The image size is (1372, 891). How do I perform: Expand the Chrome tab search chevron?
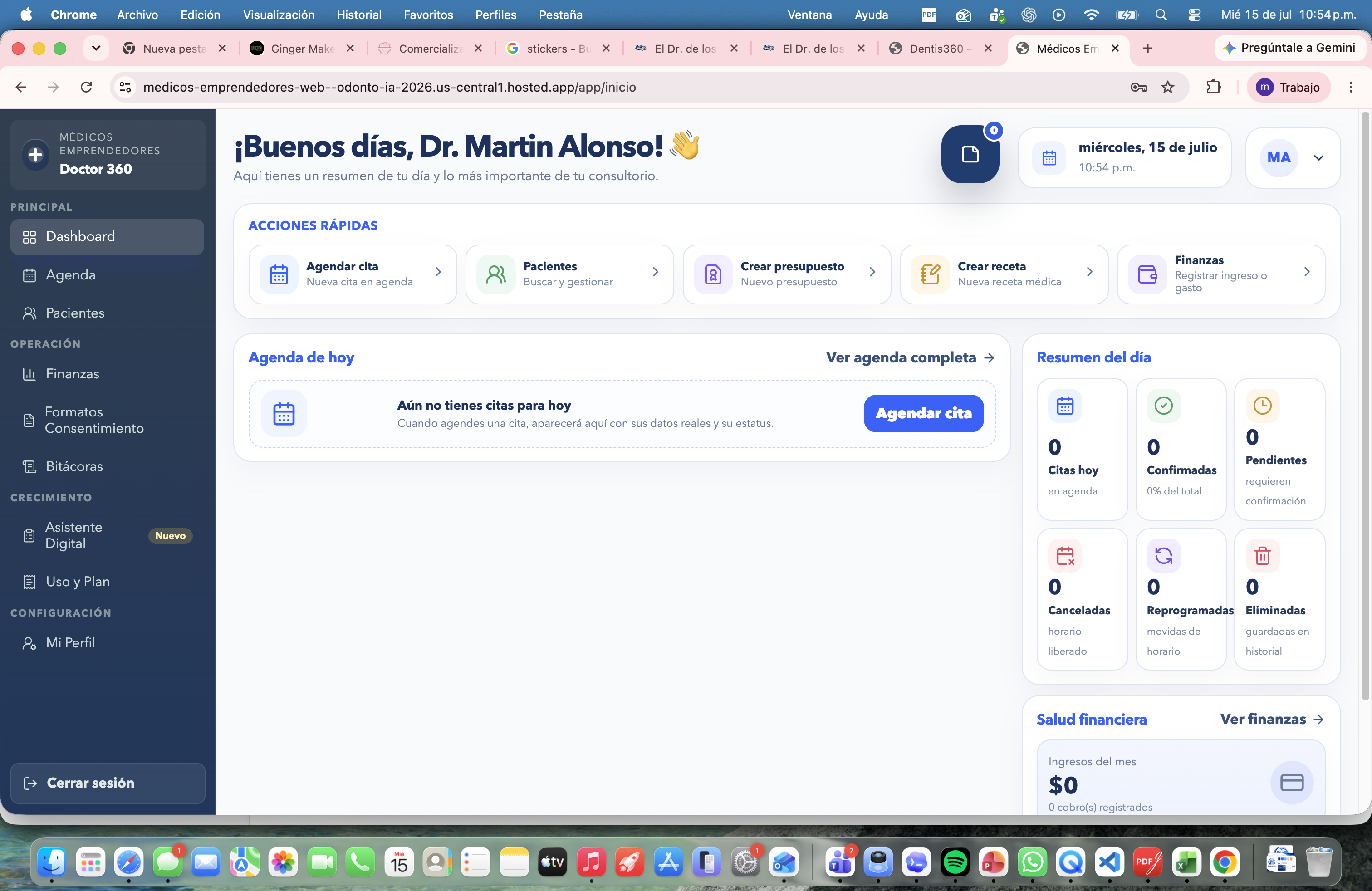(96, 49)
